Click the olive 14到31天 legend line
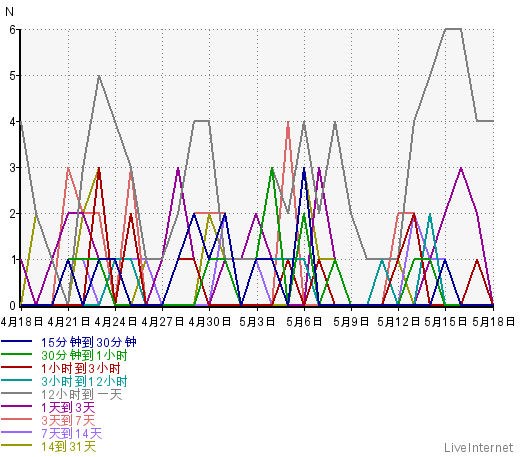Viewport: 520px width, 457px height. point(16,445)
